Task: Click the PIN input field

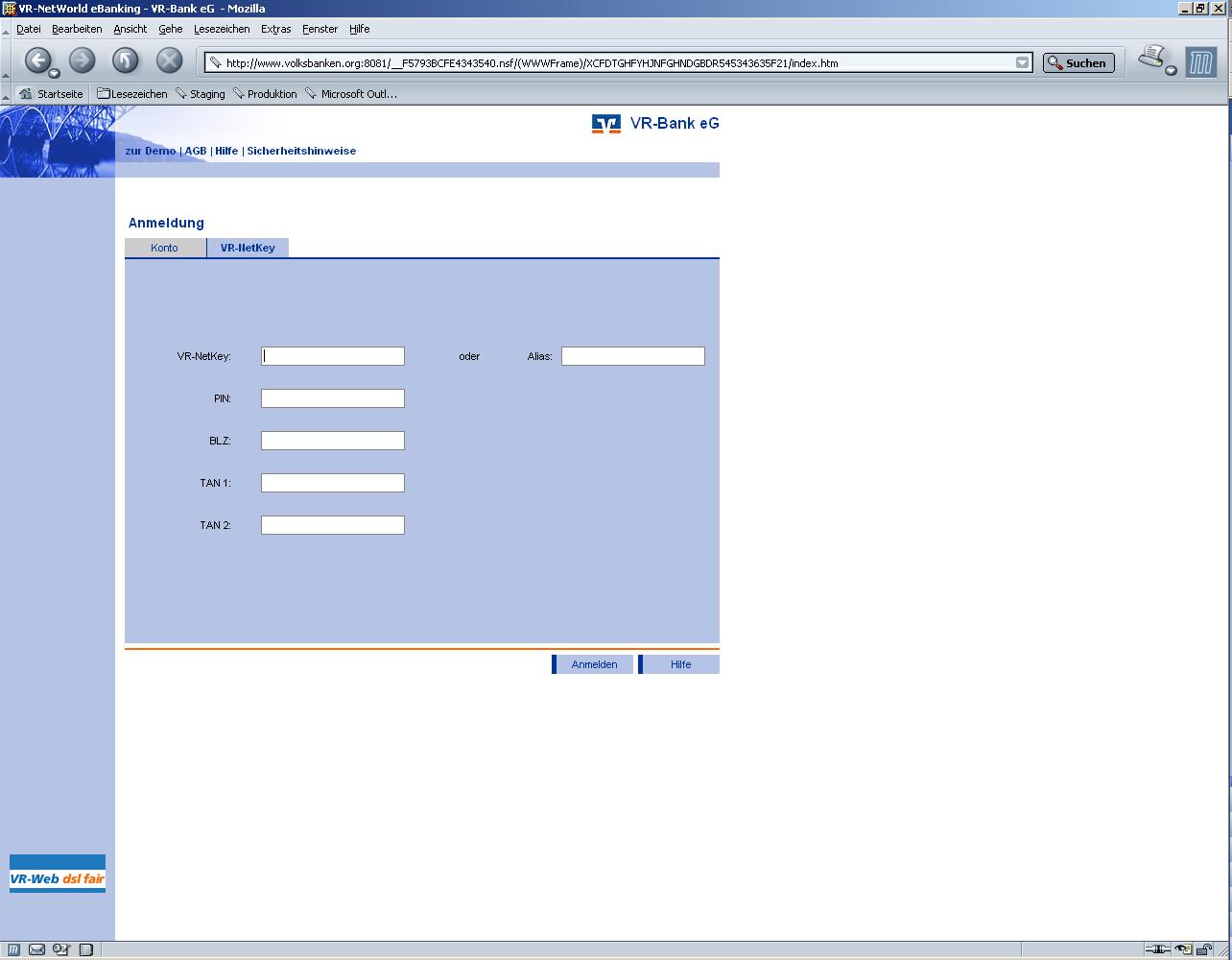Action: point(333,398)
